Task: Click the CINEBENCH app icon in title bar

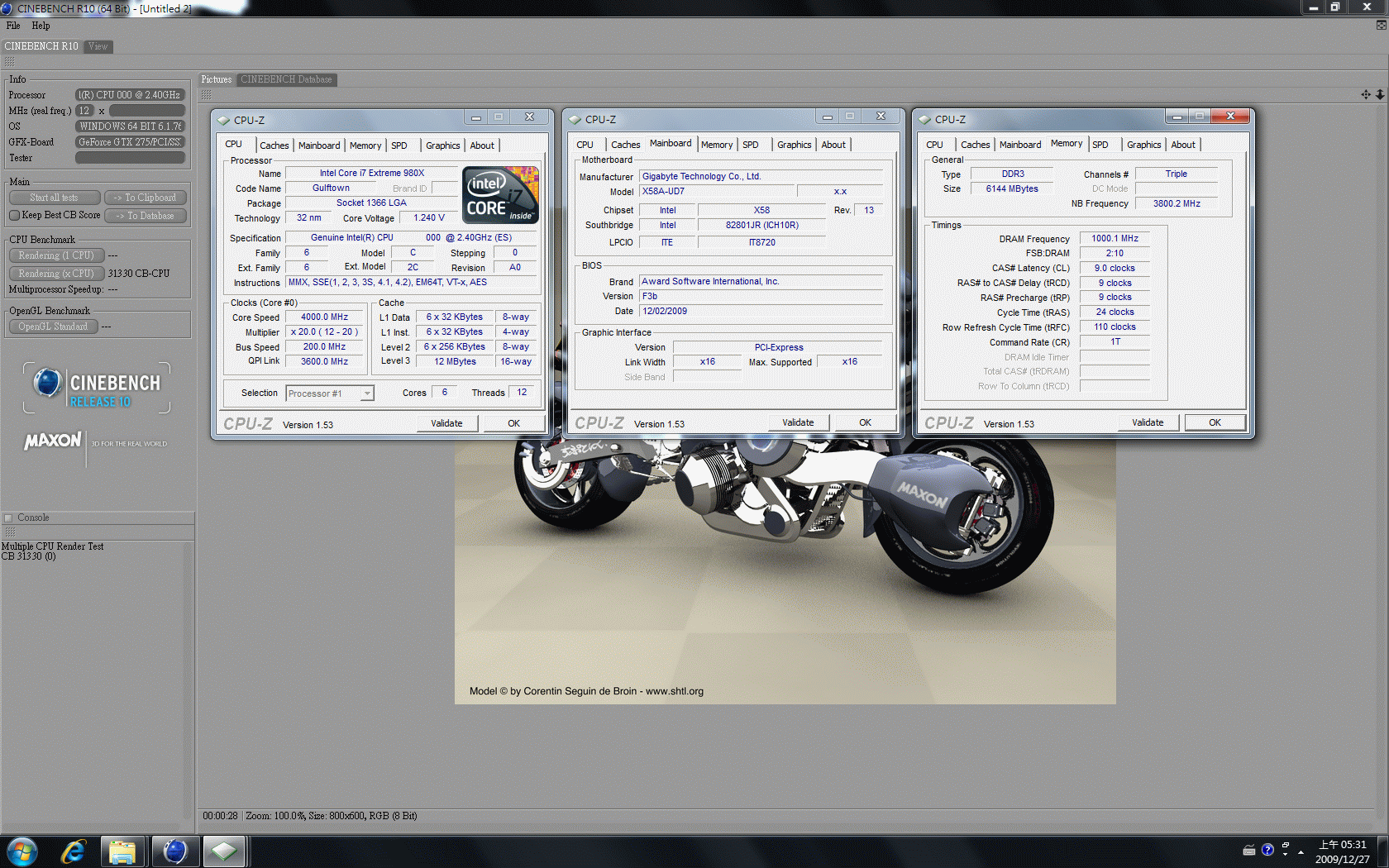Action: point(7,8)
